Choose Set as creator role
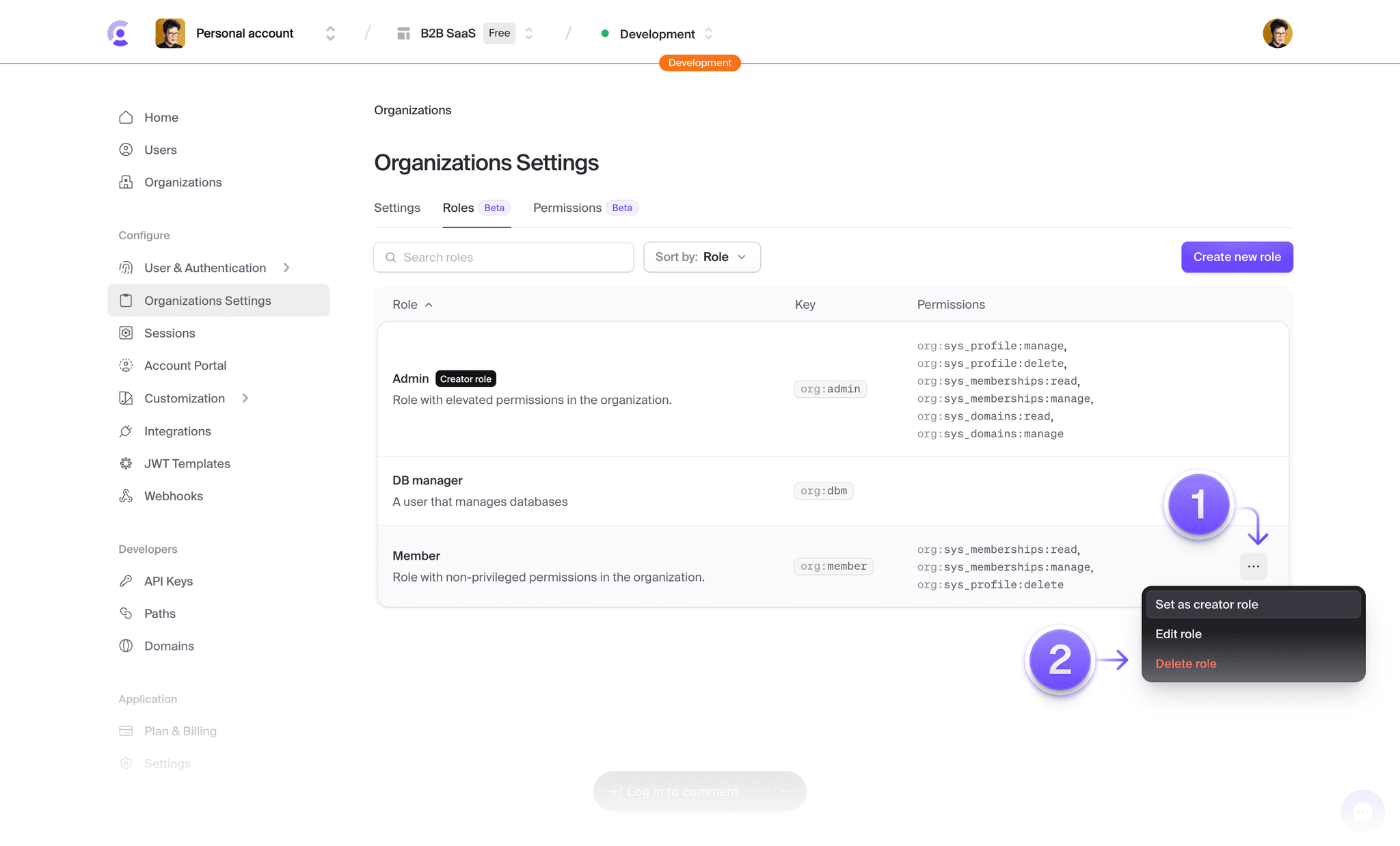Screen dimensions: 1400x846 [x=1253, y=604]
